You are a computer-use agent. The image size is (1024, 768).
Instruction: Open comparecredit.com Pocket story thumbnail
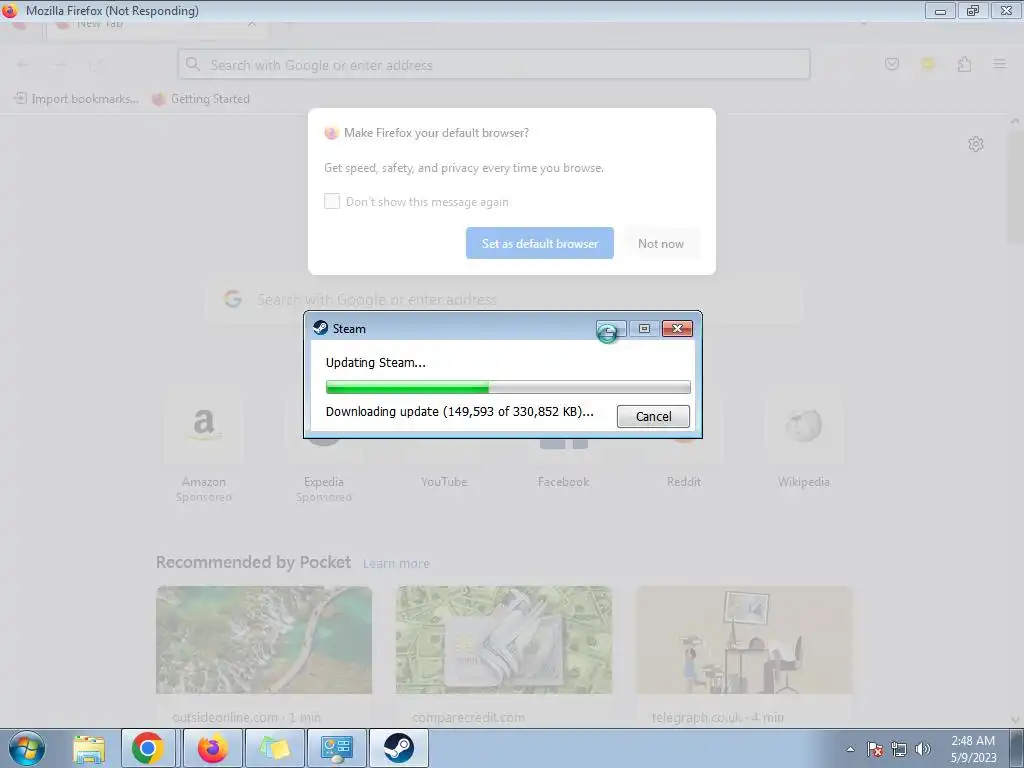(504, 640)
